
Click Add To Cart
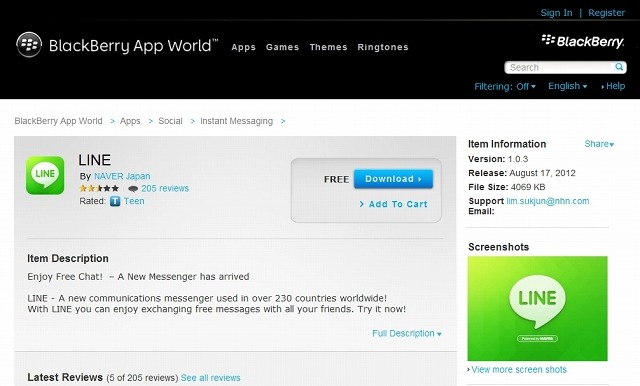[394, 204]
